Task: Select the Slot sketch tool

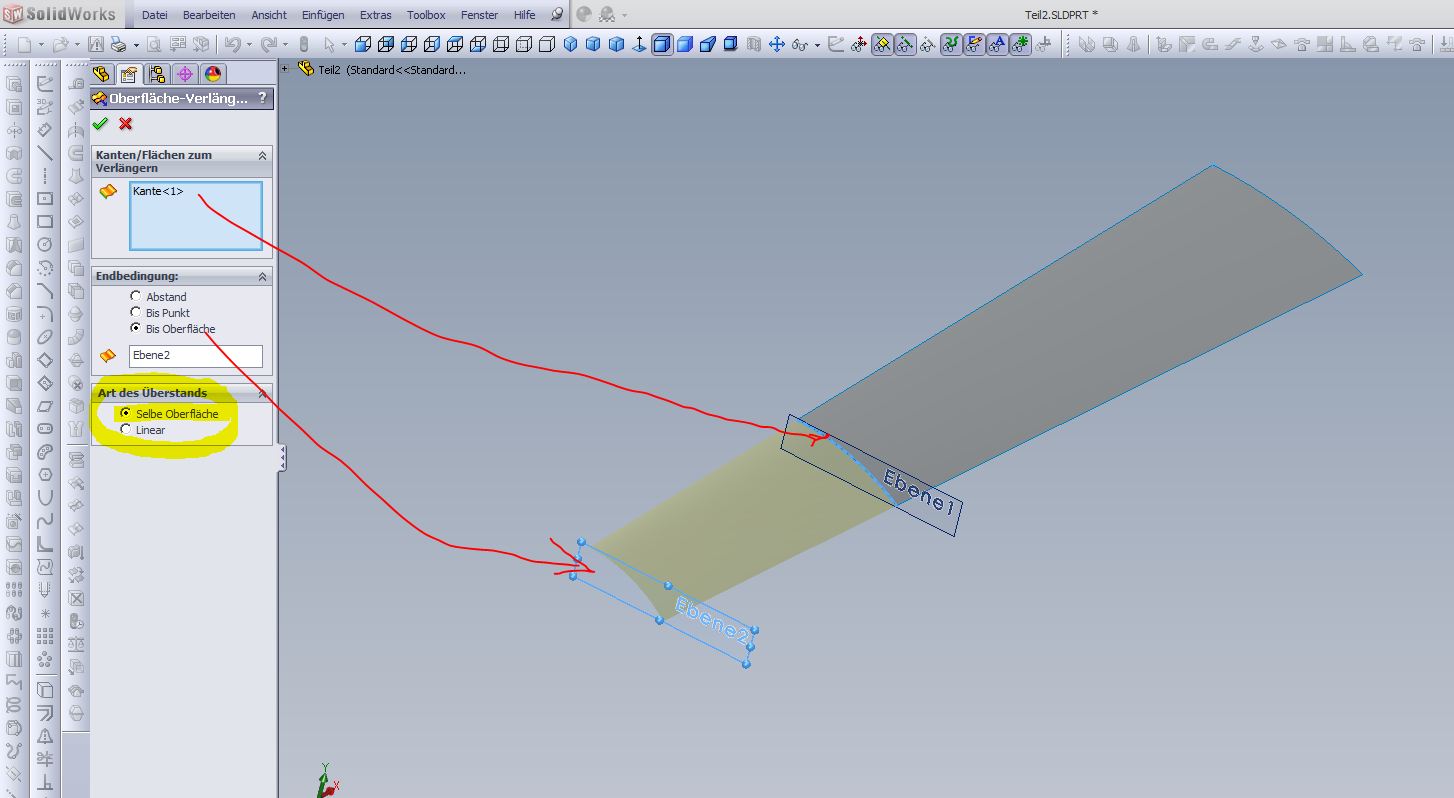Action: [x=45, y=429]
